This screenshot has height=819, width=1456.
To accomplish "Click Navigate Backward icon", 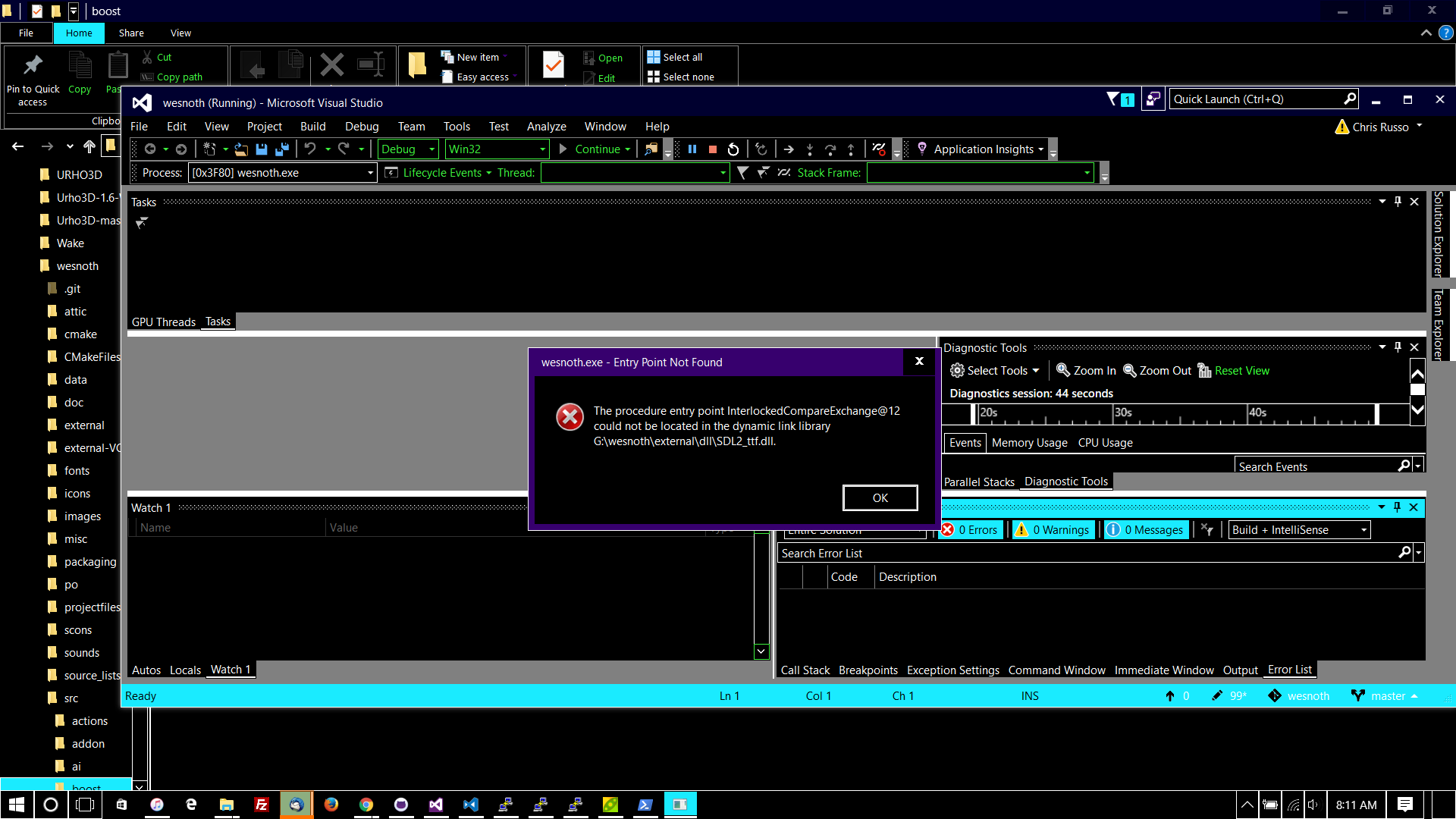I will (x=150, y=149).
